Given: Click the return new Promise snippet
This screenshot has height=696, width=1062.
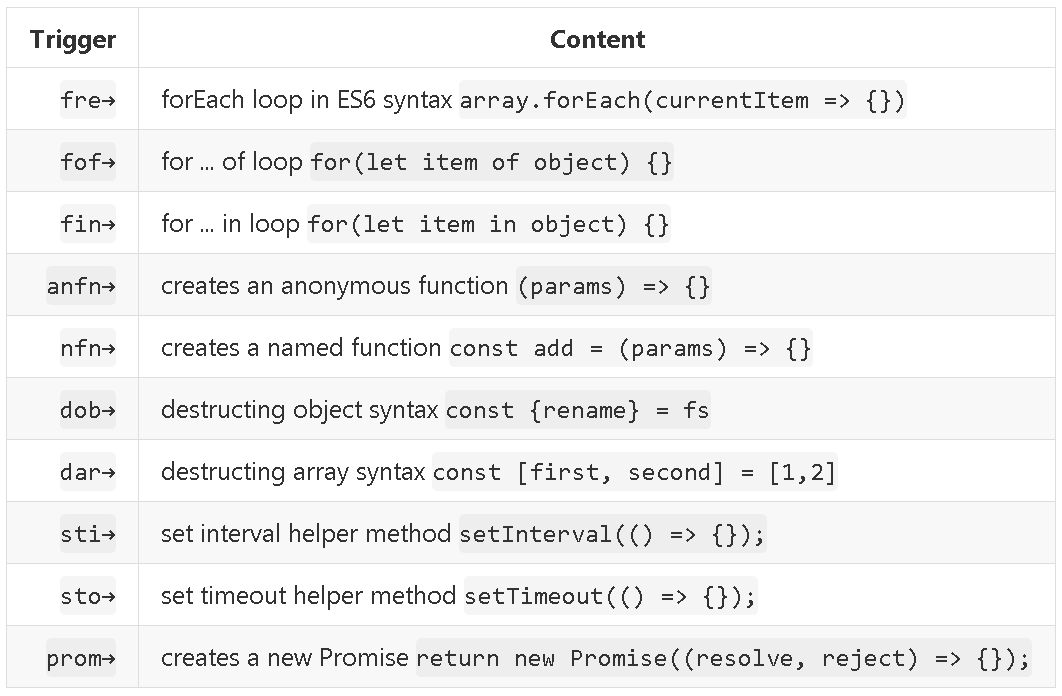Looking at the screenshot, I should coord(722,658).
